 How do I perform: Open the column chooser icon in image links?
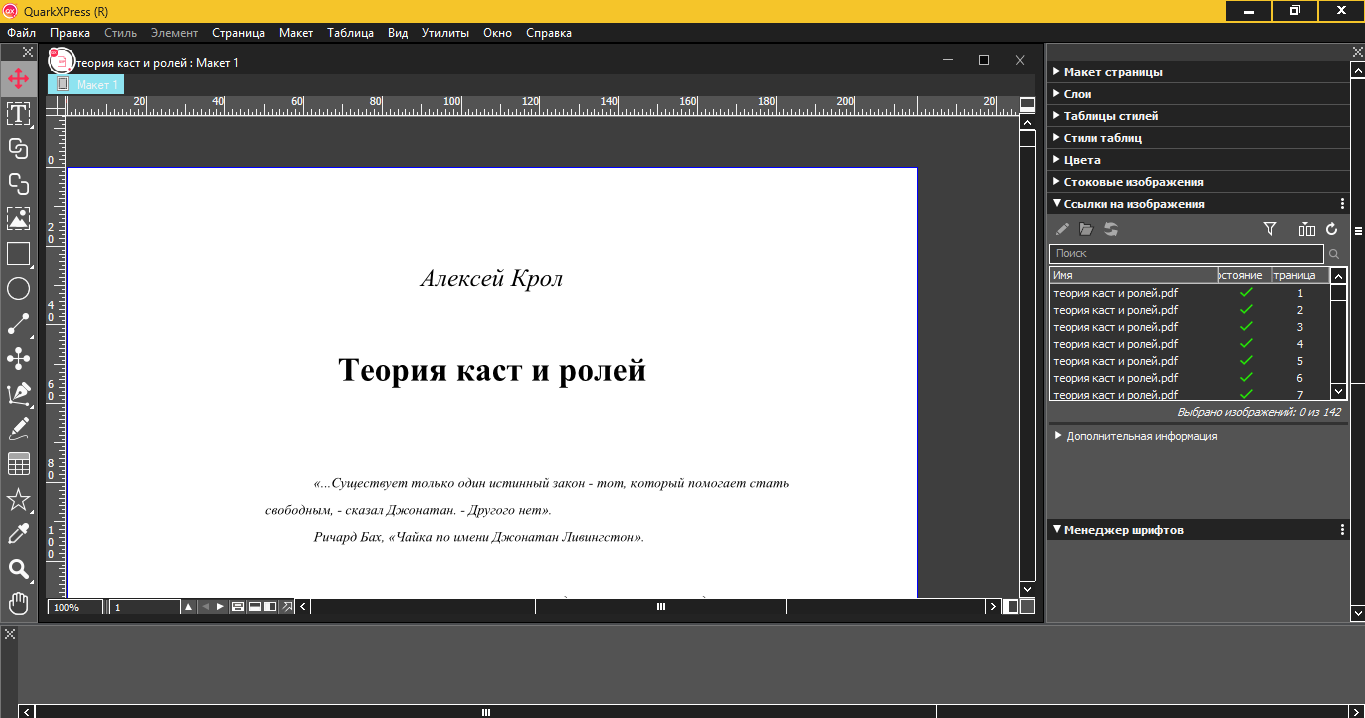click(1306, 229)
